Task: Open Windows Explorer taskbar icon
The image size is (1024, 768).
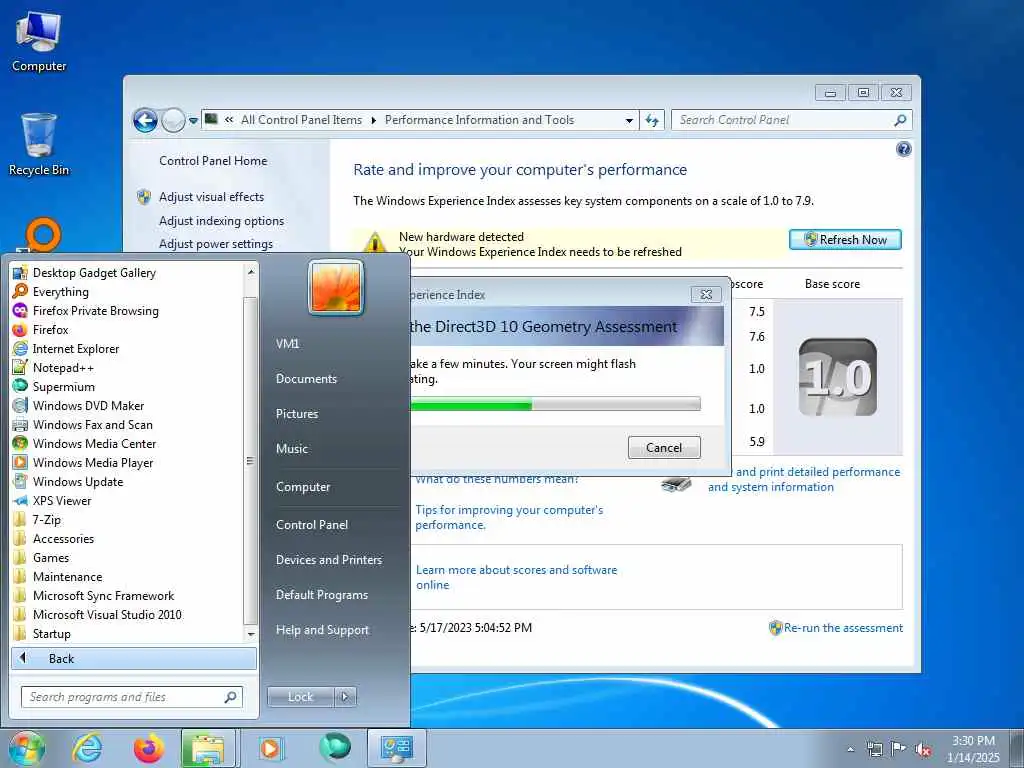Action: click(x=208, y=748)
